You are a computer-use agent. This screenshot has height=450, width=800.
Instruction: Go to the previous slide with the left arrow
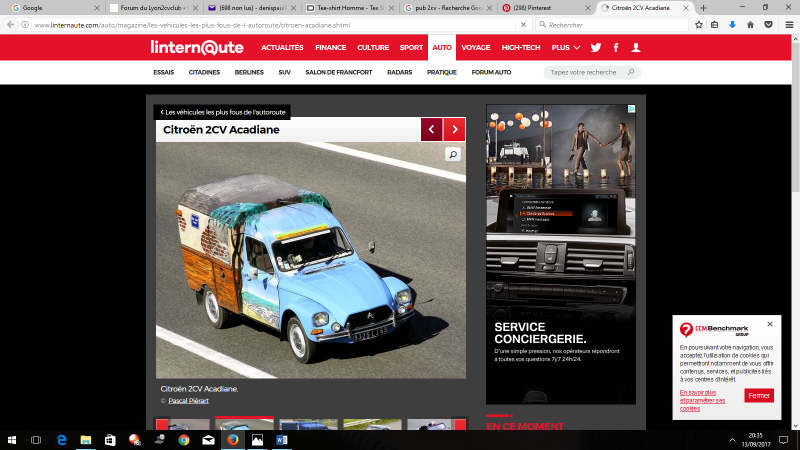point(432,130)
